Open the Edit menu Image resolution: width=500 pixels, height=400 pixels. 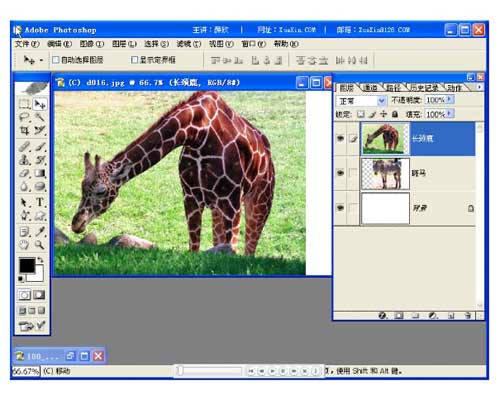pyautogui.click(x=59, y=44)
